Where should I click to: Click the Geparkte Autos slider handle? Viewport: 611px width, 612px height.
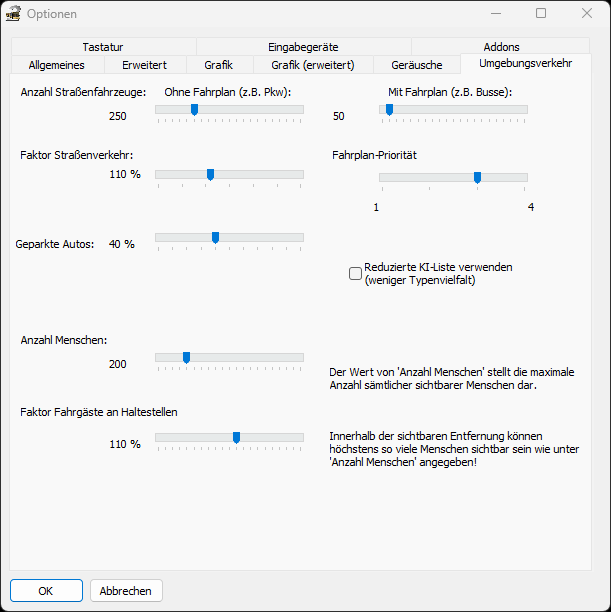click(x=215, y=237)
